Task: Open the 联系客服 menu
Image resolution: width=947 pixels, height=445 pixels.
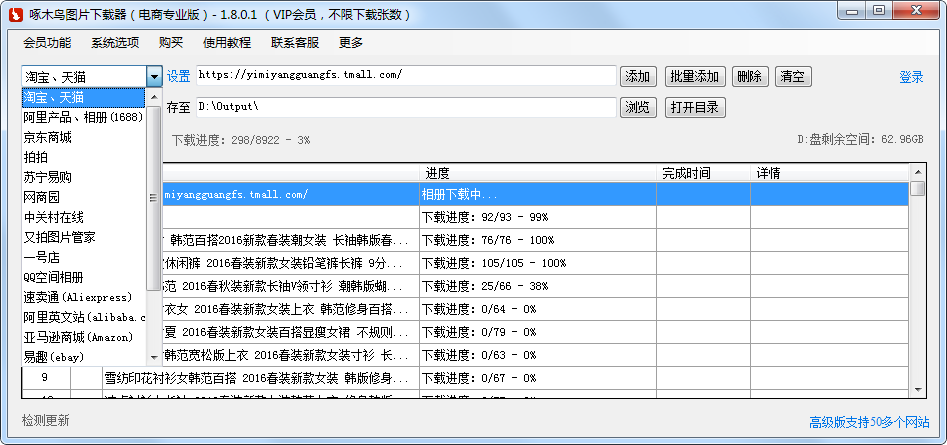Action: 295,43
